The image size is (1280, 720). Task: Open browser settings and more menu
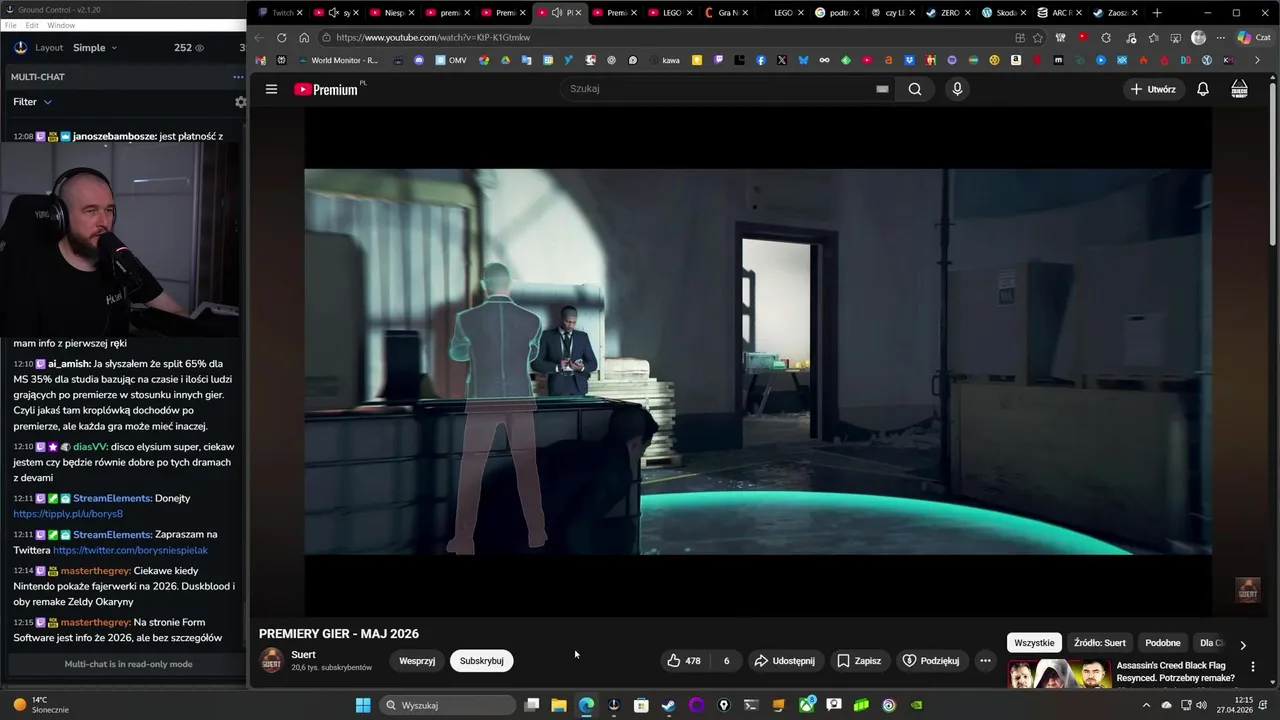coord(1221,37)
